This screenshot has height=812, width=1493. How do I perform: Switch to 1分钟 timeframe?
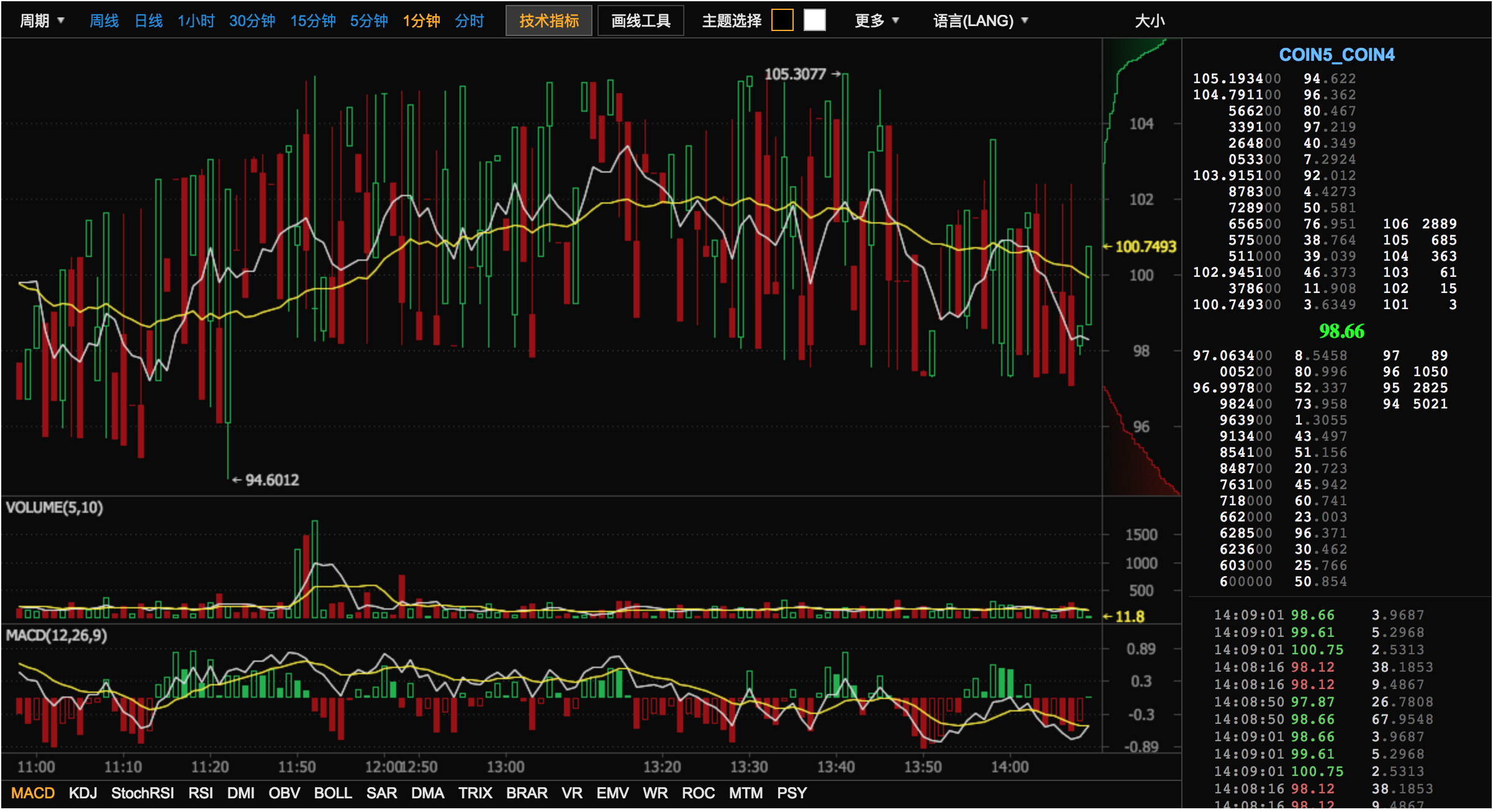coord(421,20)
